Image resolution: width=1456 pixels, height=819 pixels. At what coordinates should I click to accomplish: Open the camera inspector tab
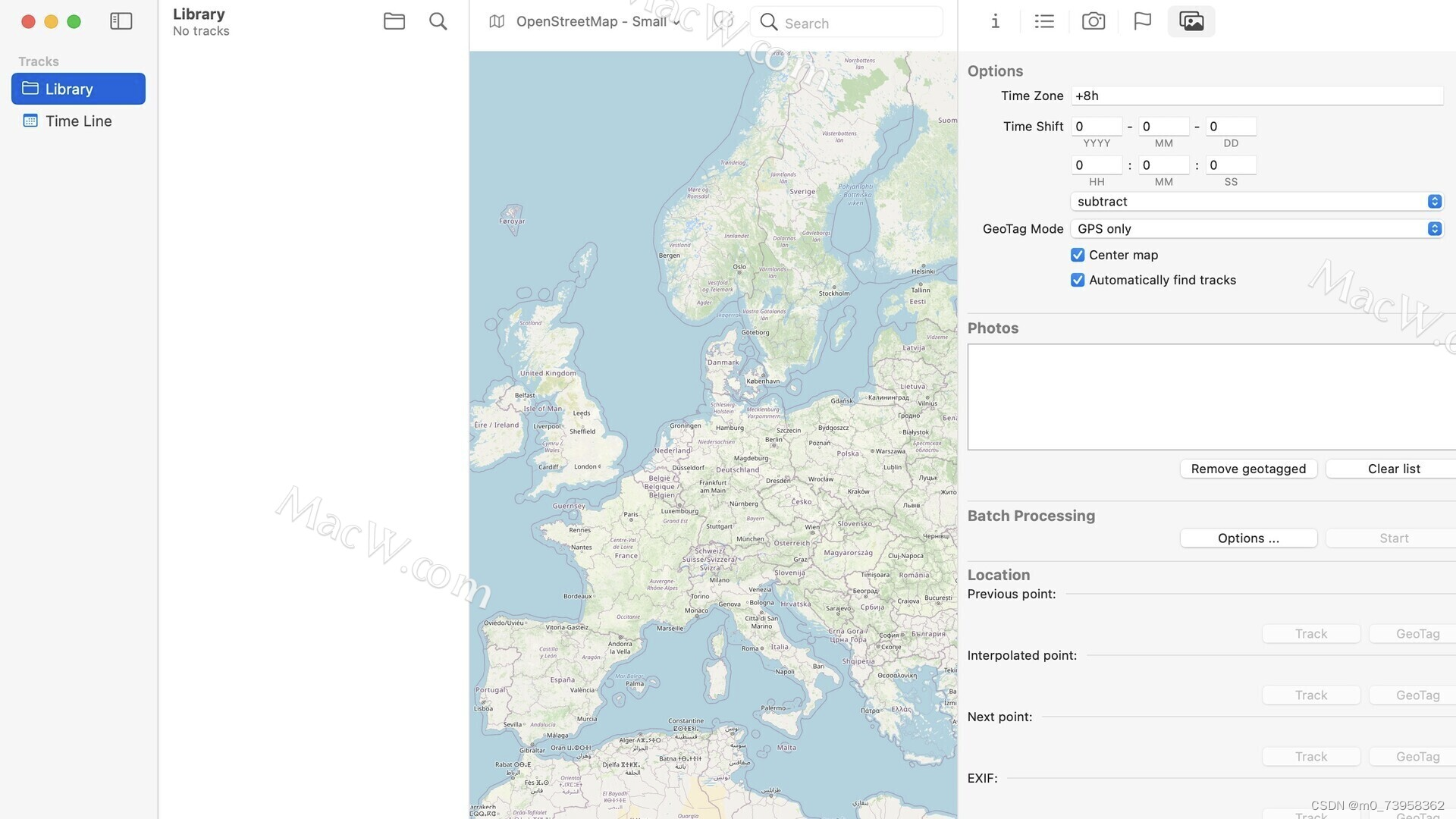point(1093,21)
